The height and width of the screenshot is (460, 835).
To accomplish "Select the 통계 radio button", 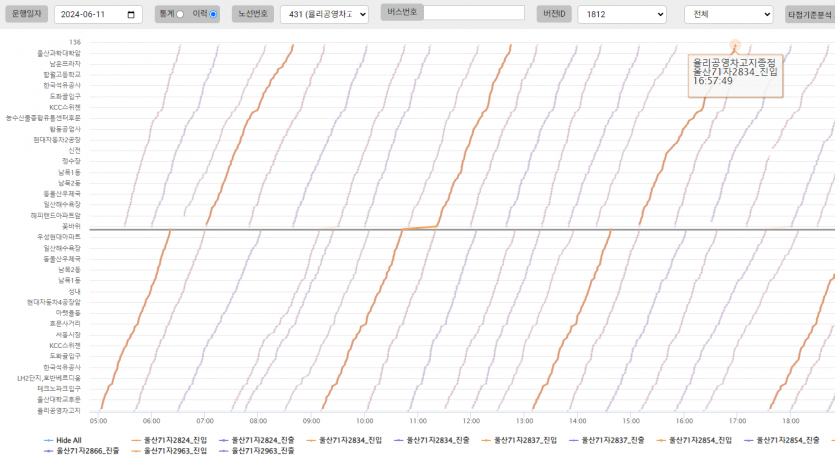I will click(x=180, y=15).
